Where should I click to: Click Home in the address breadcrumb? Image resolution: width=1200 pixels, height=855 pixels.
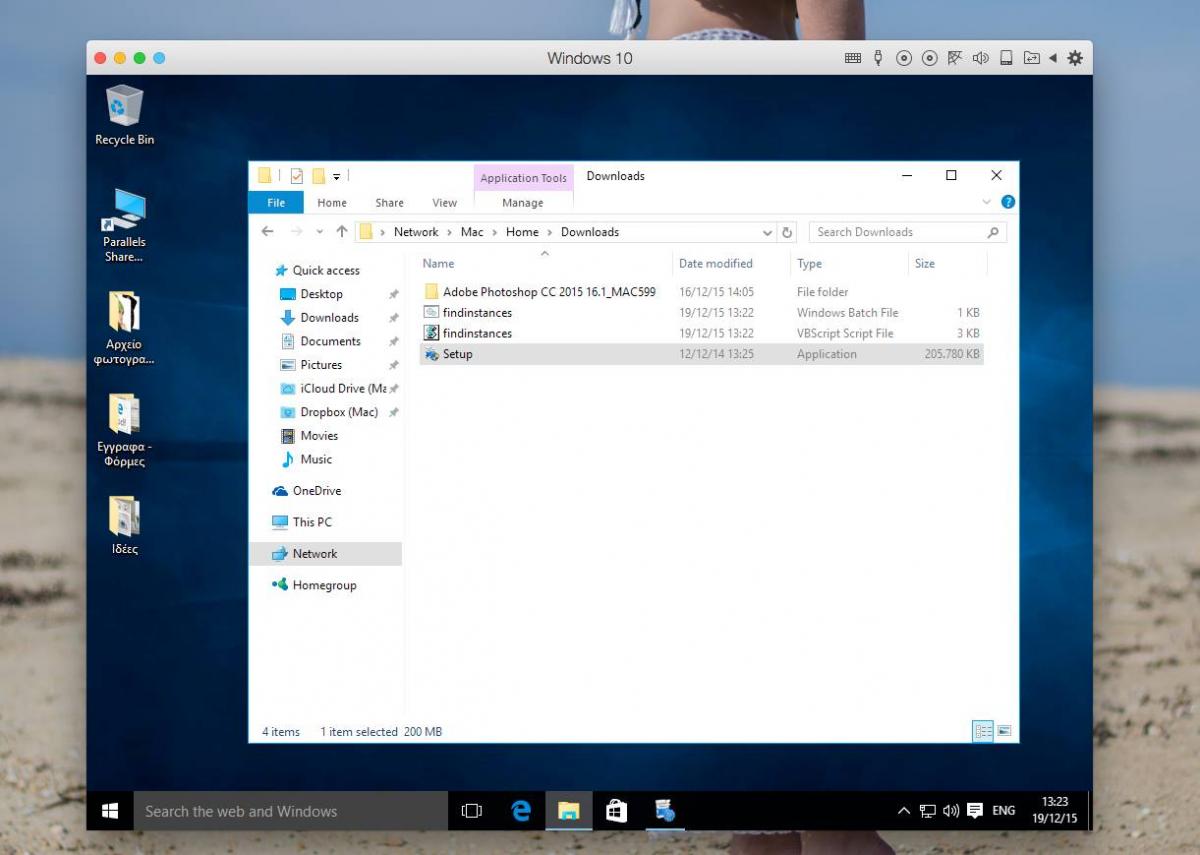click(x=522, y=232)
